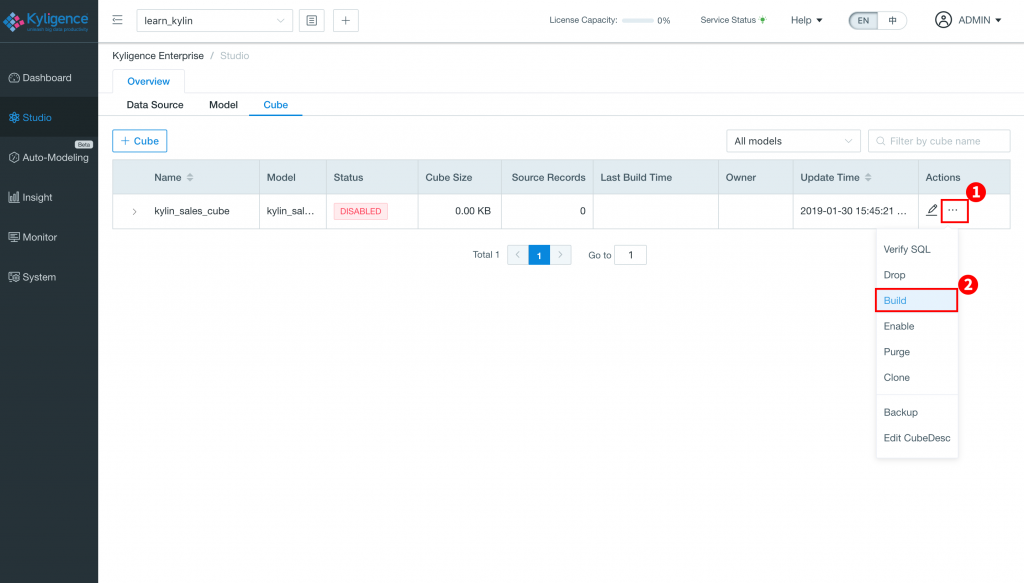The height and width of the screenshot is (583, 1024).
Task: Click the project list icon next to learn_kylin
Action: pos(311,20)
